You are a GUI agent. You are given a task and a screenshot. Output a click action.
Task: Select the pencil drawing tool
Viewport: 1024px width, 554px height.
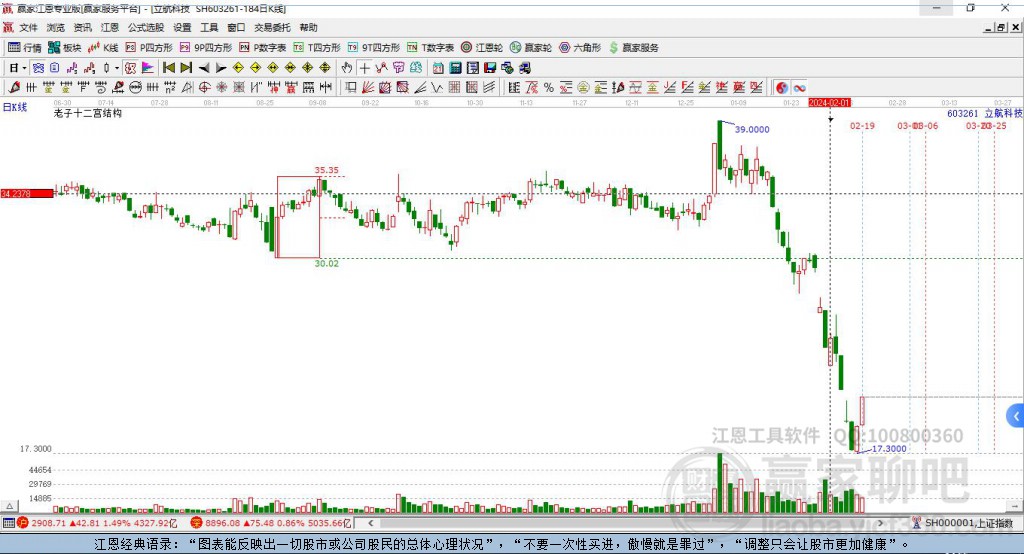click(x=14, y=88)
